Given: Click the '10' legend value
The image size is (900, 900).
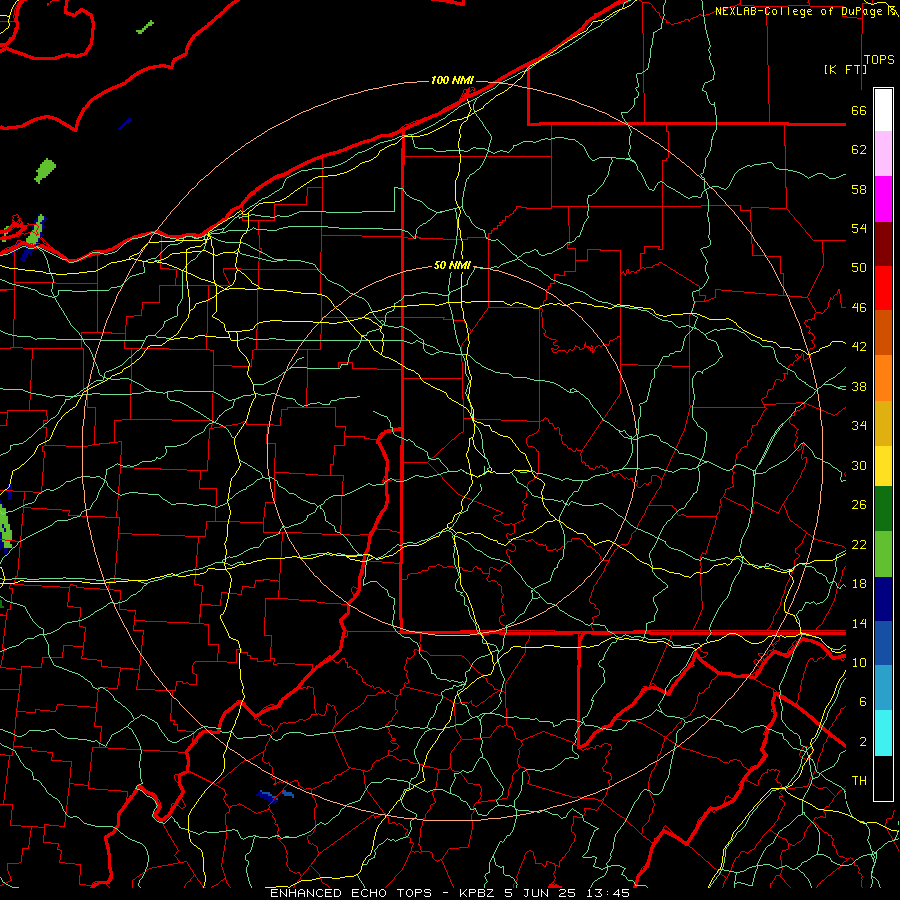Looking at the screenshot, I should 859,662.
